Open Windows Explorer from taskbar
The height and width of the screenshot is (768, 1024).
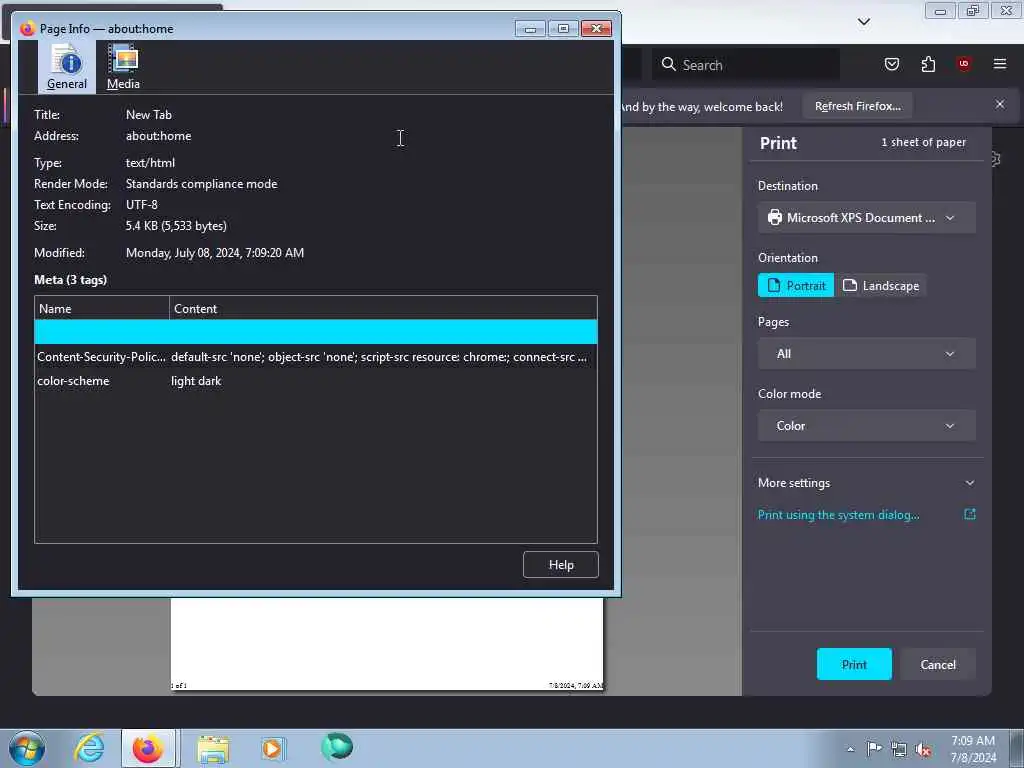tap(213, 748)
